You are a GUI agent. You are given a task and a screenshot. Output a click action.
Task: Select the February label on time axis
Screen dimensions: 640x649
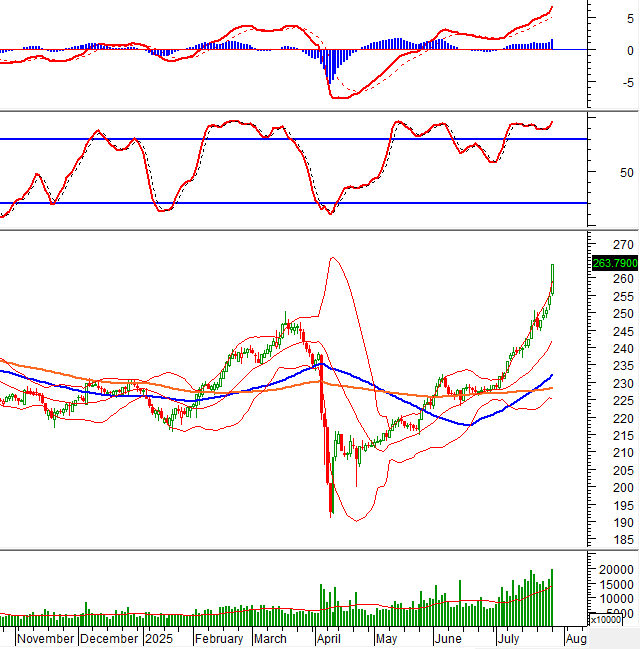(x=219, y=639)
